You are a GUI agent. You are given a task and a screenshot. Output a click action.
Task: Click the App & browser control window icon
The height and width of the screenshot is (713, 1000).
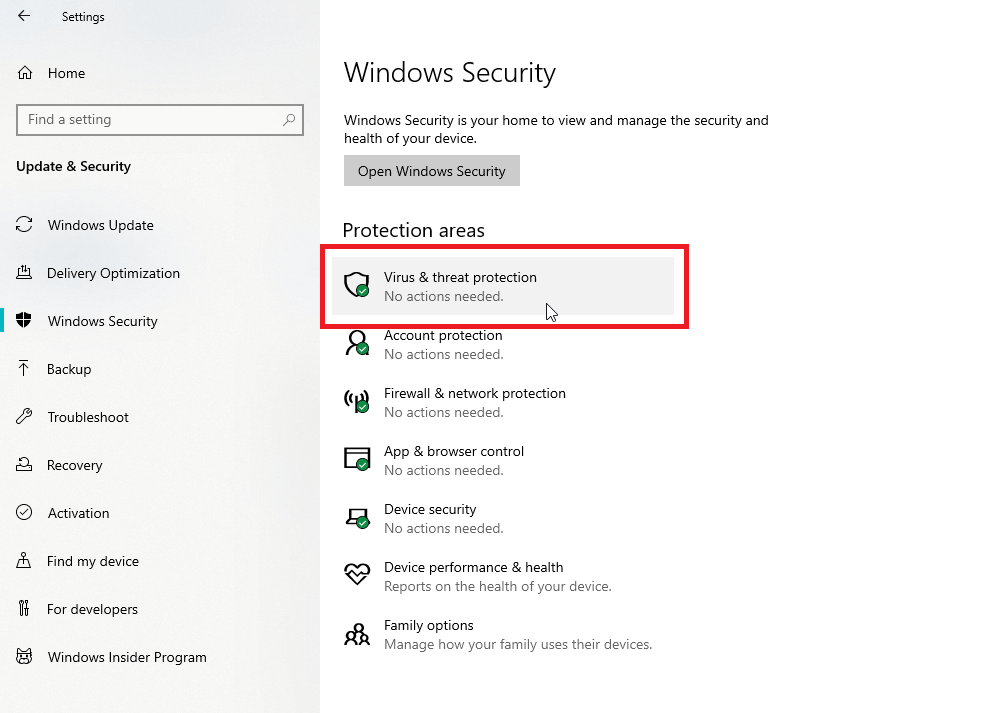[357, 459]
